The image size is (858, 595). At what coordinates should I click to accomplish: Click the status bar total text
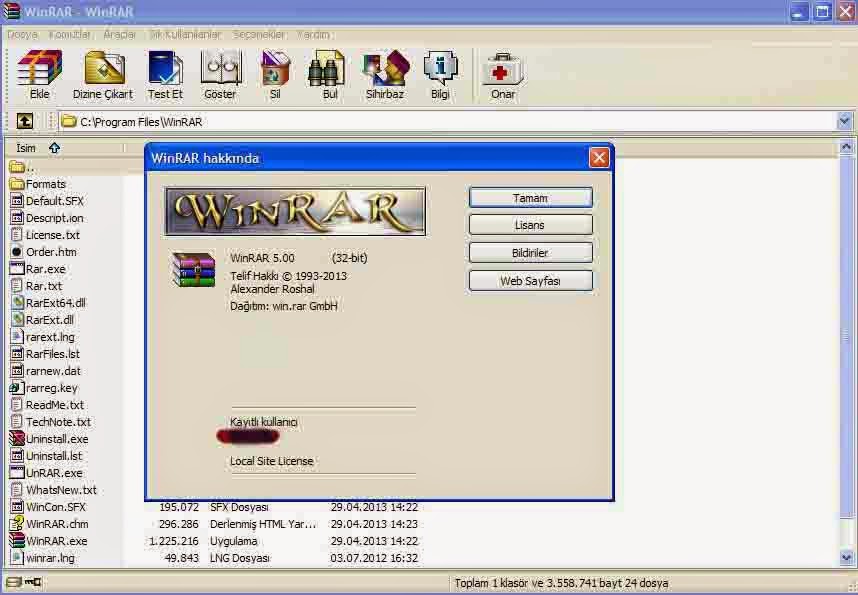point(561,583)
